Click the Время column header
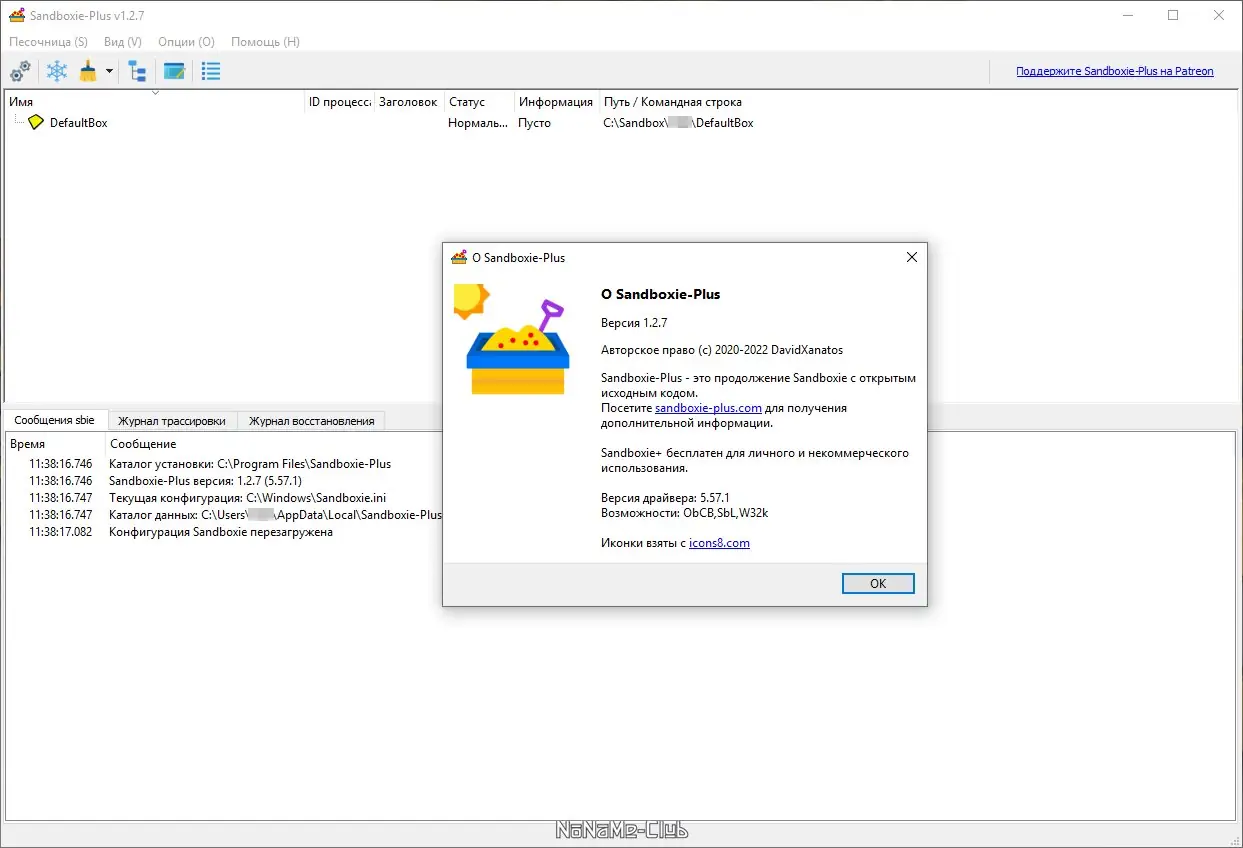This screenshot has height=848, width=1243. [x=55, y=444]
